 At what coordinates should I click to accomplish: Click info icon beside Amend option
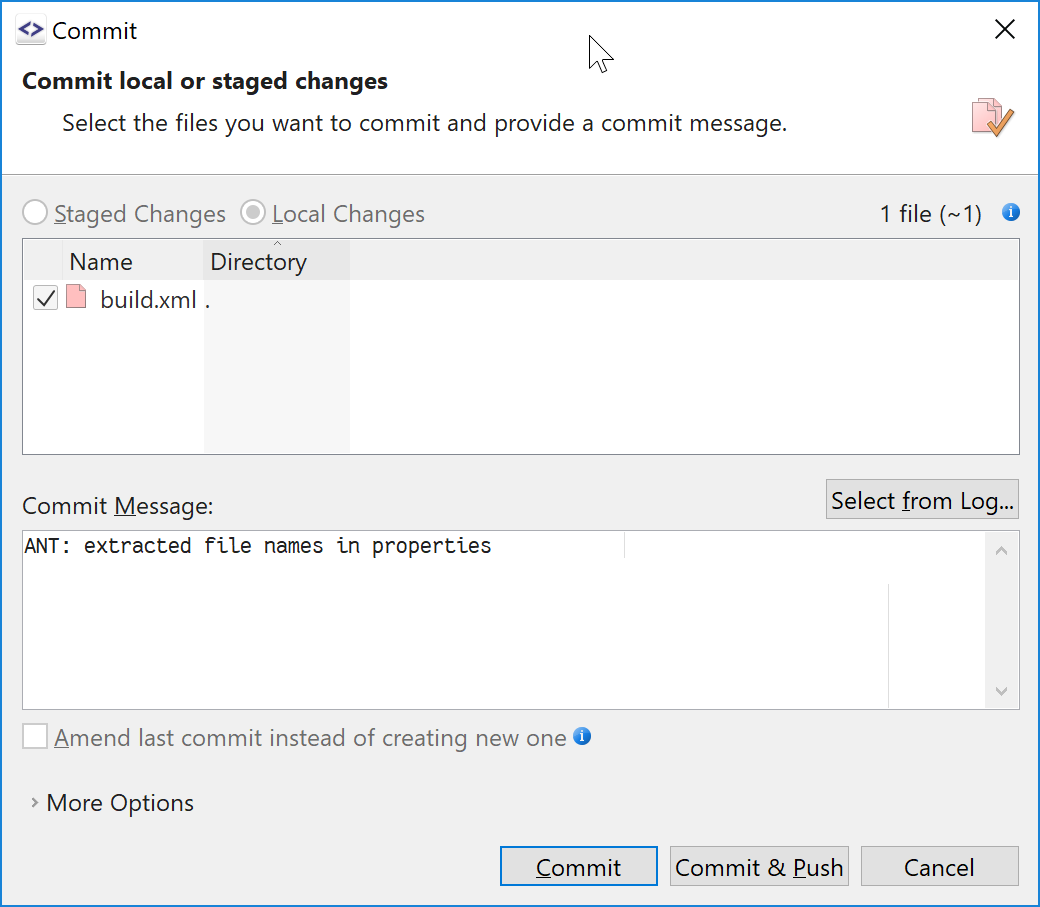pyautogui.click(x=582, y=736)
